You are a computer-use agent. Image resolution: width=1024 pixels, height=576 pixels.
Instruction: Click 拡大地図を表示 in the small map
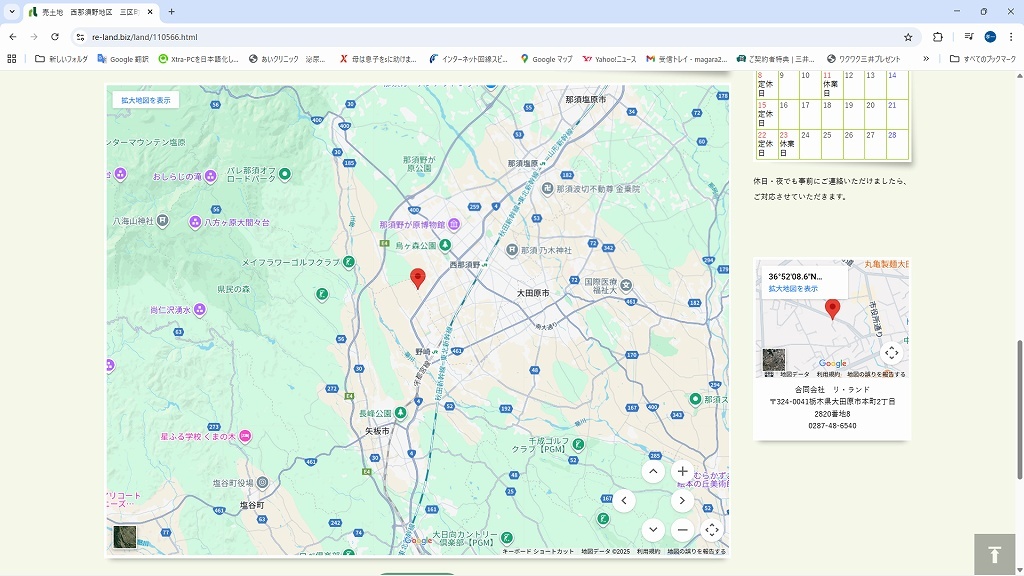point(793,288)
